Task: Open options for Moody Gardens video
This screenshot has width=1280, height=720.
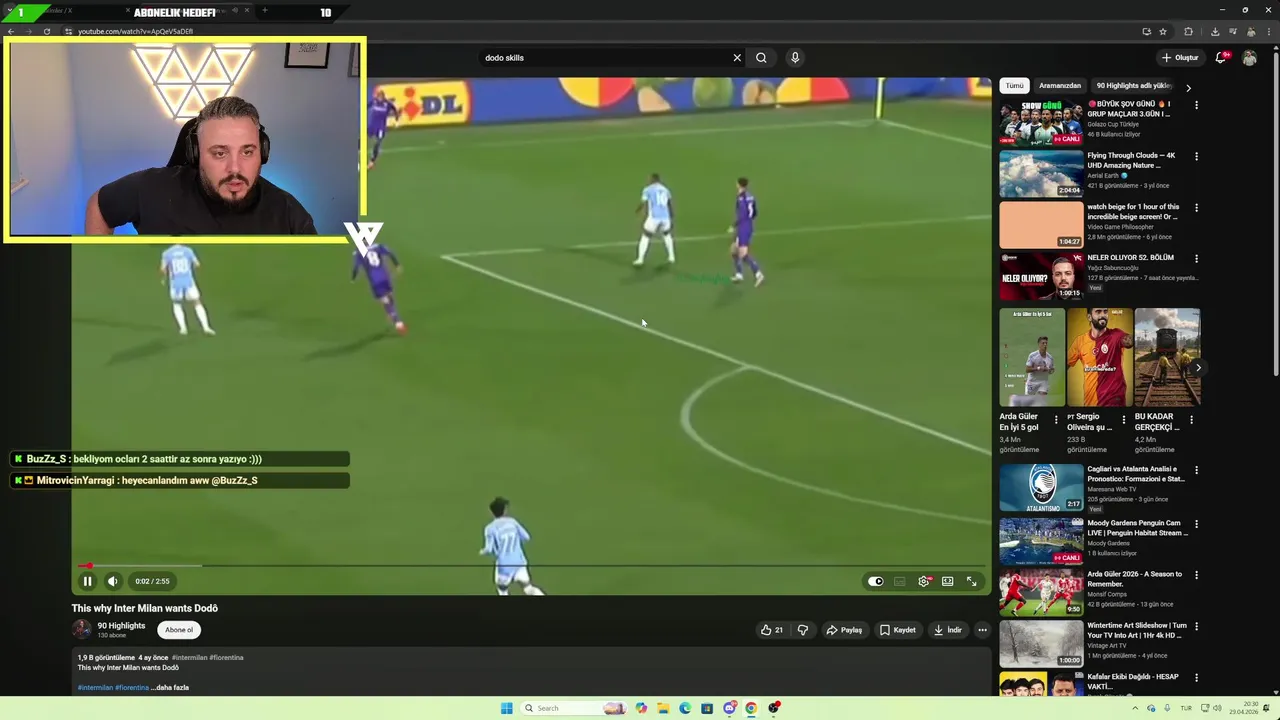Action: tap(1196, 524)
